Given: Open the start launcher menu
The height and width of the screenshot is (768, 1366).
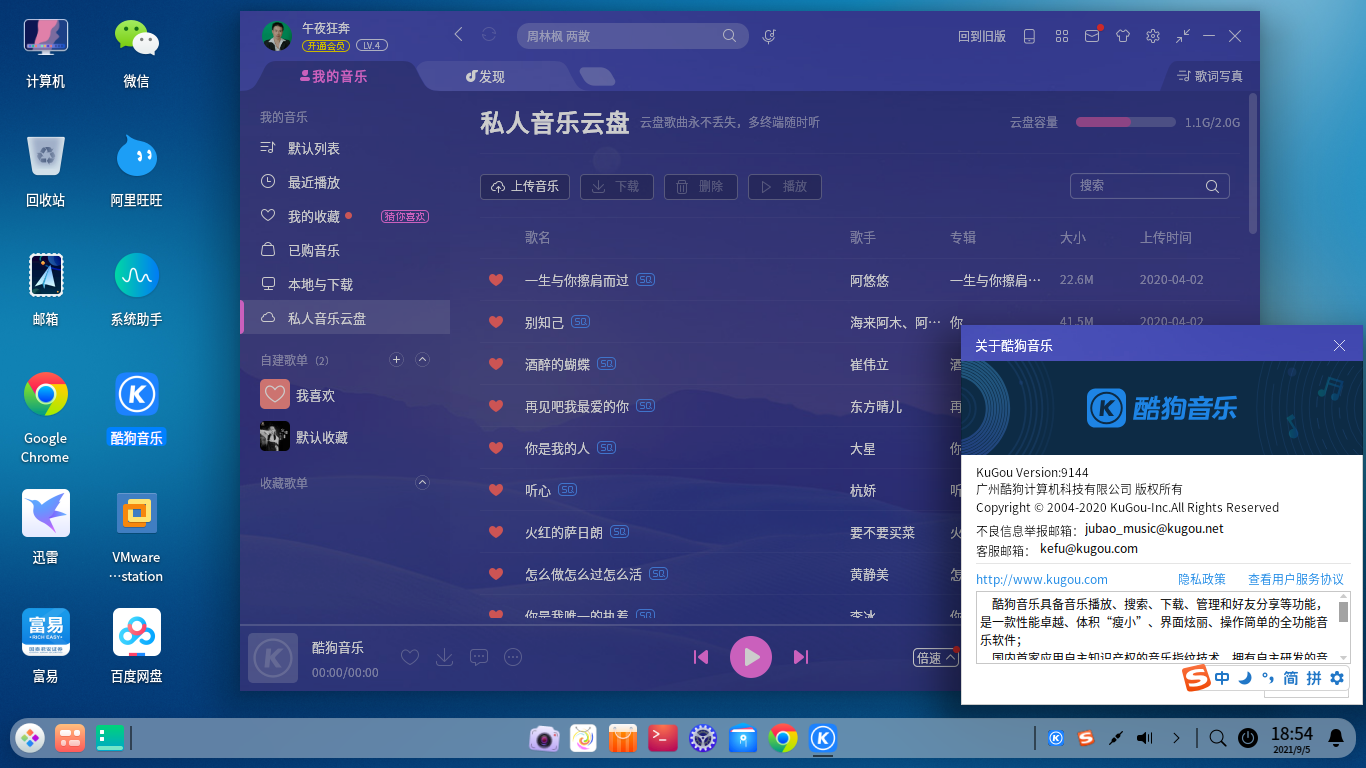Looking at the screenshot, I should pos(30,738).
